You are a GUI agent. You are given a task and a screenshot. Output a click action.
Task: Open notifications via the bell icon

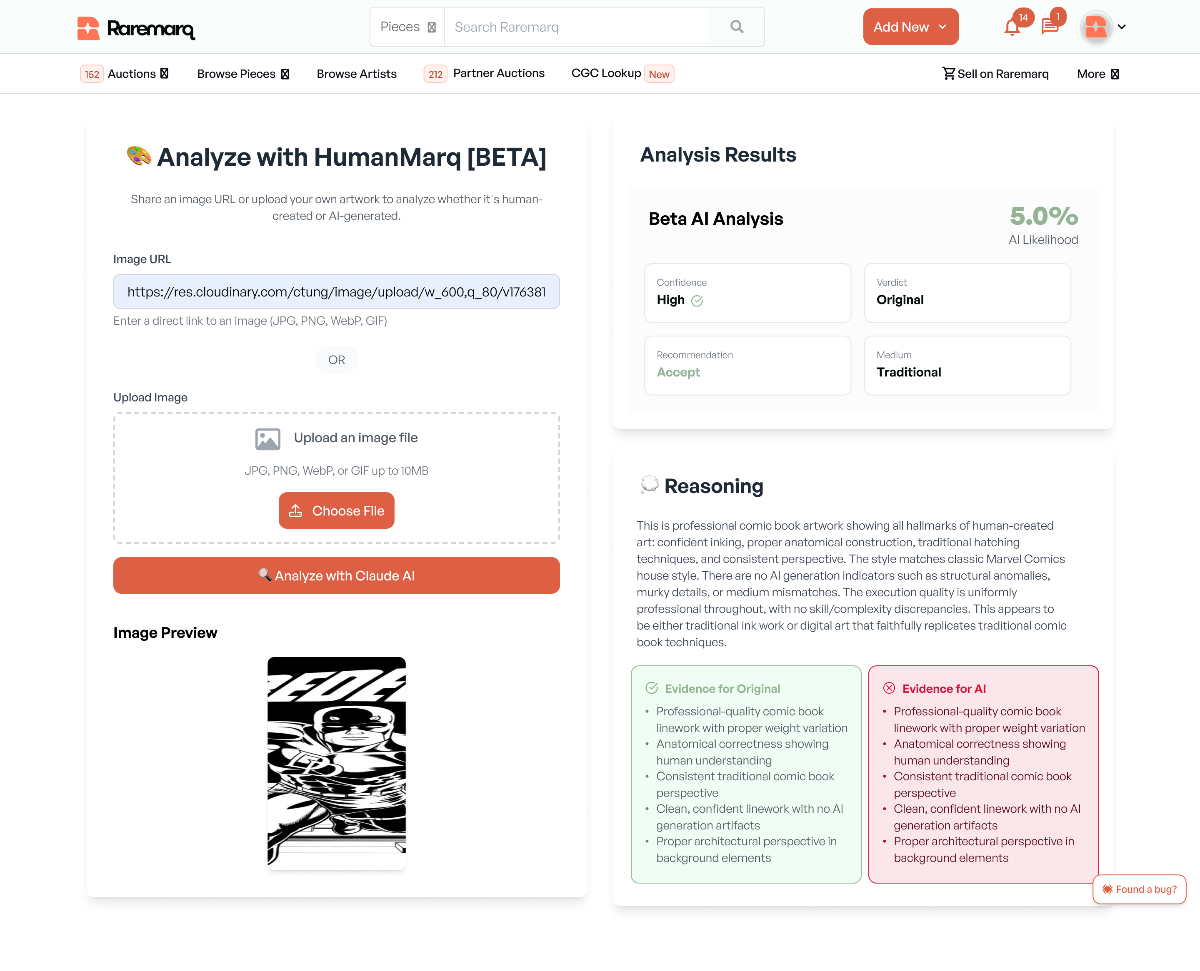pos(1010,29)
